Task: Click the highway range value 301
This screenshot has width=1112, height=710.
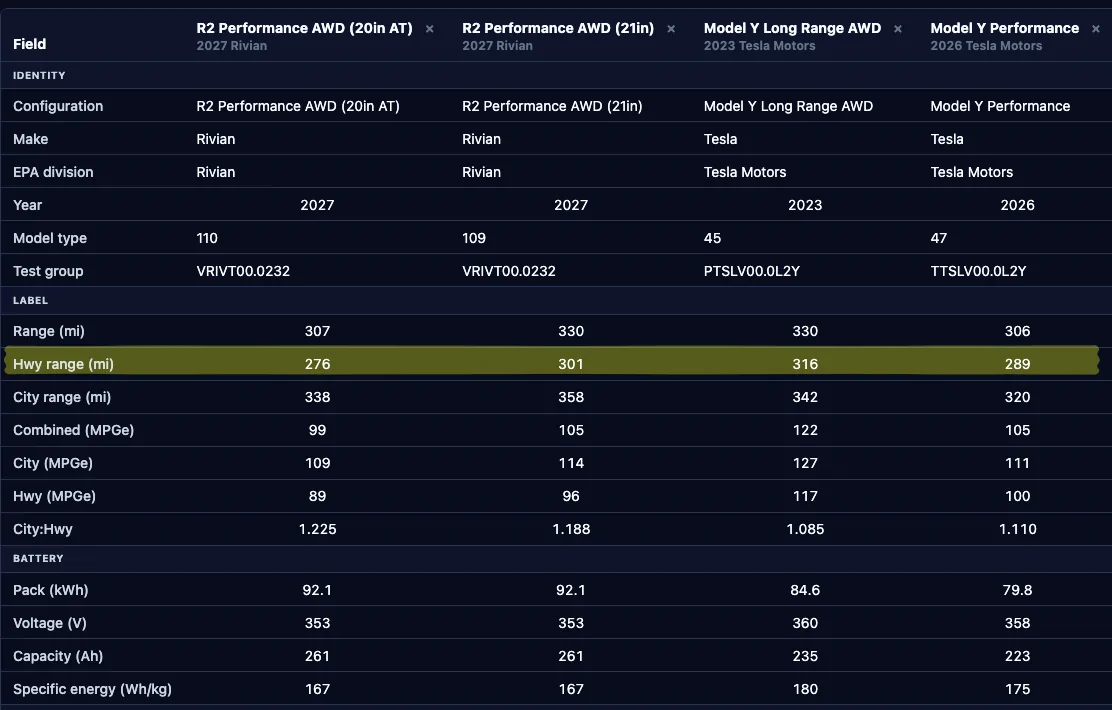Action: pos(571,364)
